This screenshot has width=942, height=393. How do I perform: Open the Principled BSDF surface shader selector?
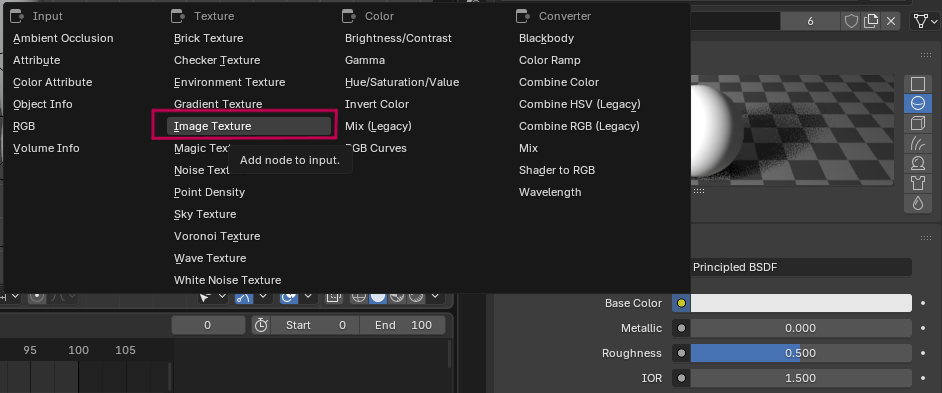pyautogui.click(x=800, y=267)
